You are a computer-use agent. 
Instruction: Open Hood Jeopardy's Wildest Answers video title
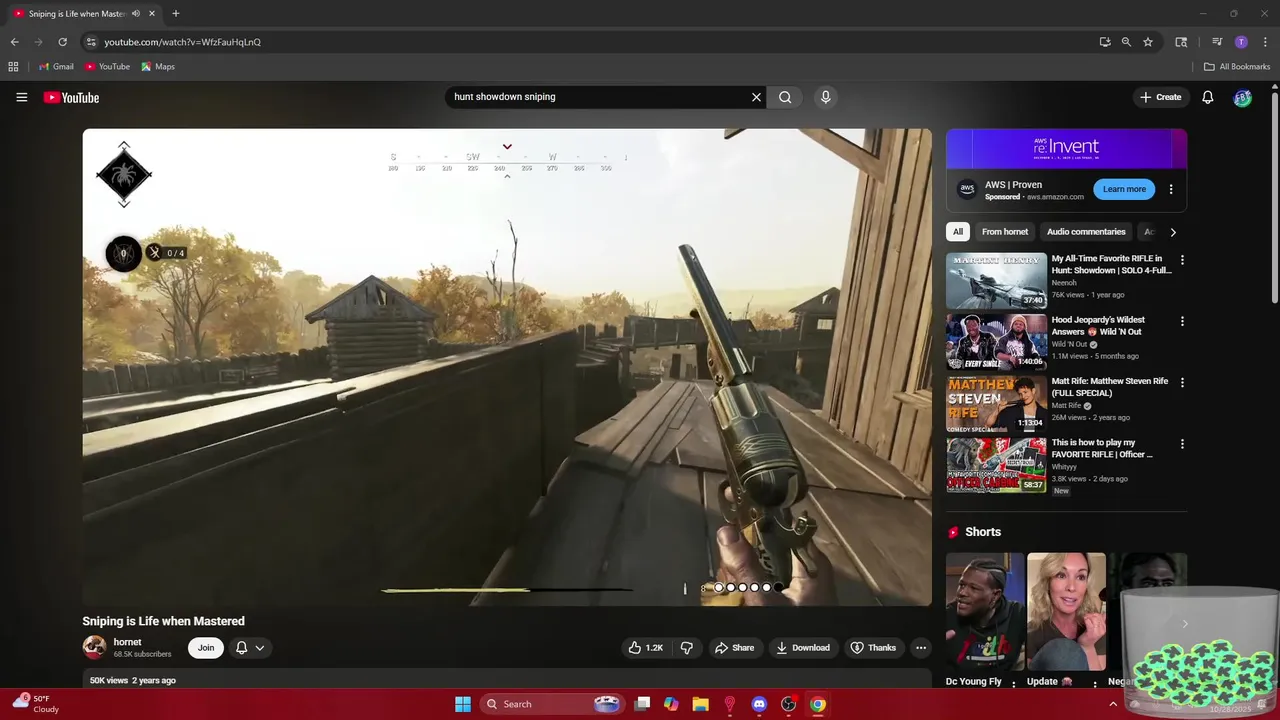[1098, 326]
